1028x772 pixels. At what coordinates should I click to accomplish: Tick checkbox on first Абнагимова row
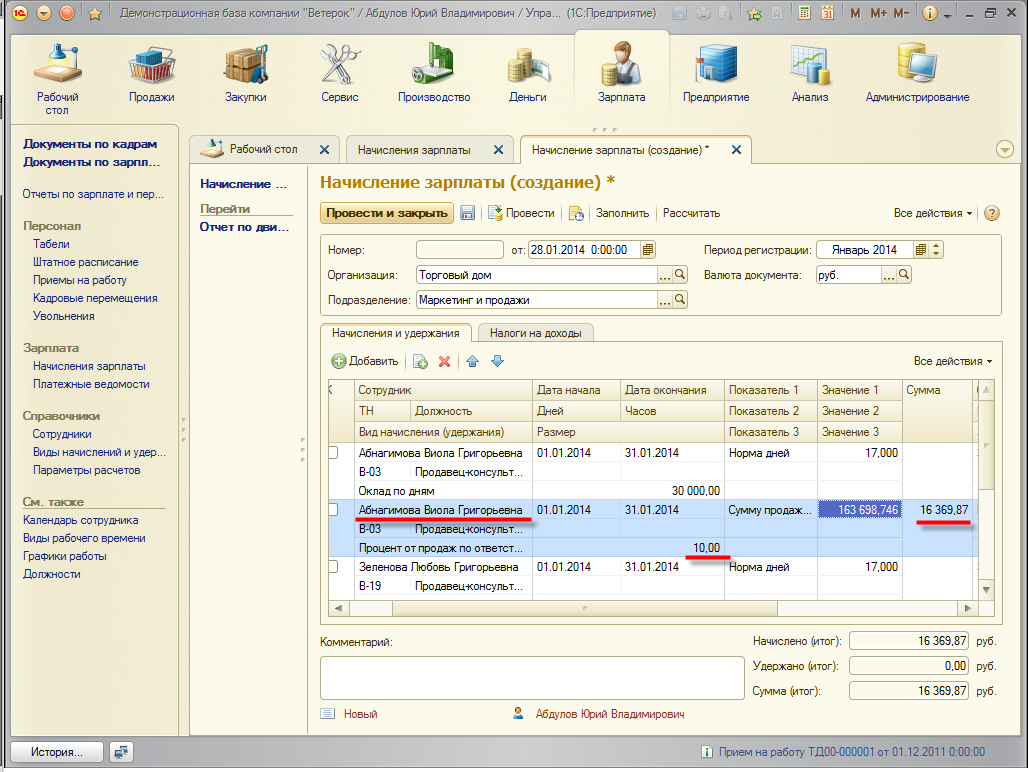pyautogui.click(x=334, y=453)
